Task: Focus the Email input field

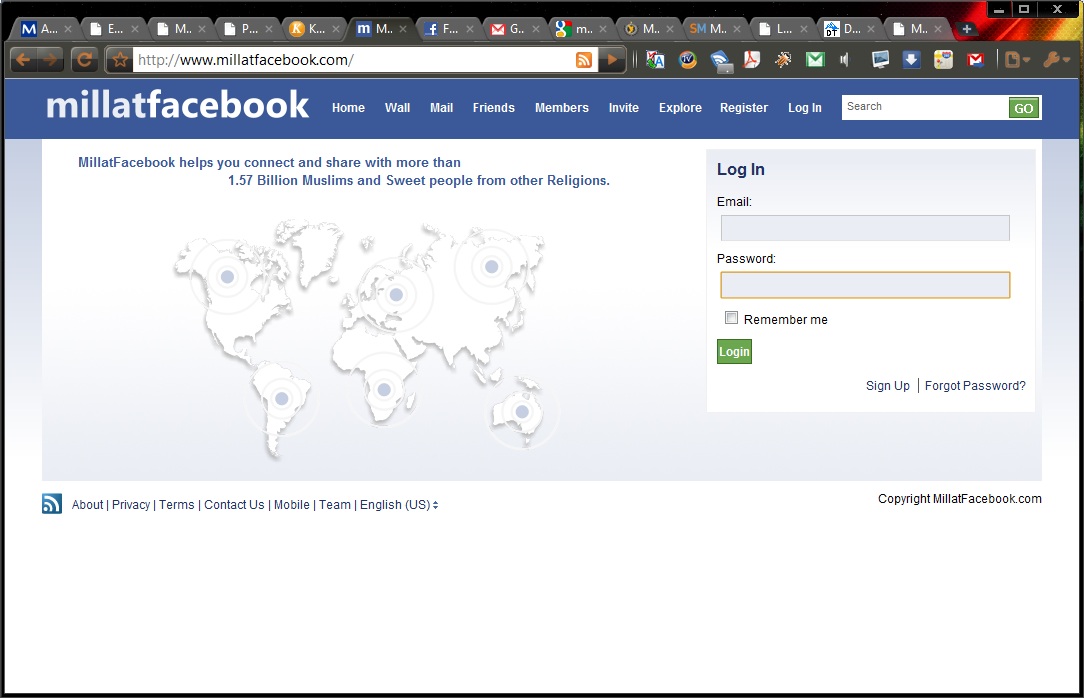Action: pyautogui.click(x=865, y=228)
